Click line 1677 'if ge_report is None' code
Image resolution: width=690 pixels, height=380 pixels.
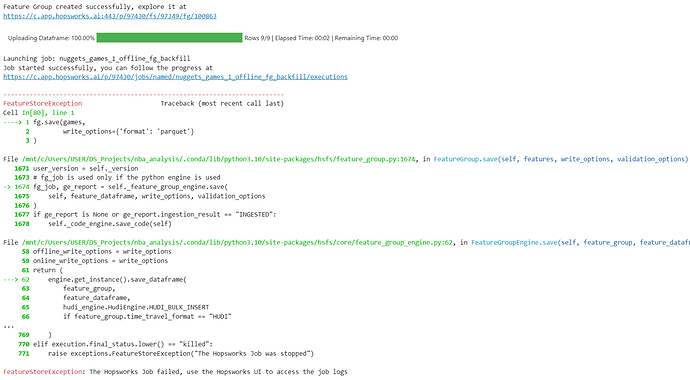(154, 215)
